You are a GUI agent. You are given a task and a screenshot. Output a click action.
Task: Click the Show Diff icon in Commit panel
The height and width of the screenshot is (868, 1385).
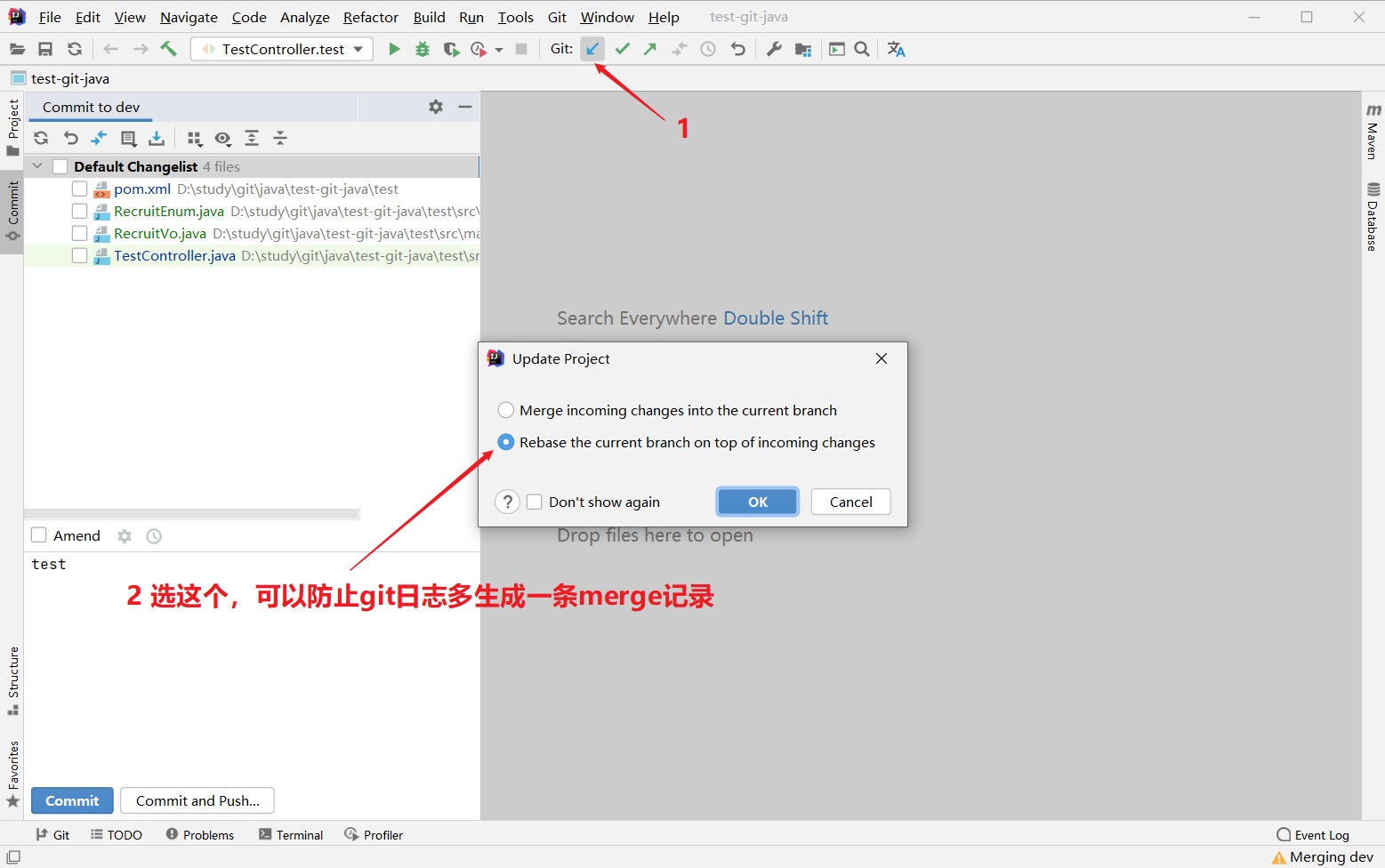[99, 138]
